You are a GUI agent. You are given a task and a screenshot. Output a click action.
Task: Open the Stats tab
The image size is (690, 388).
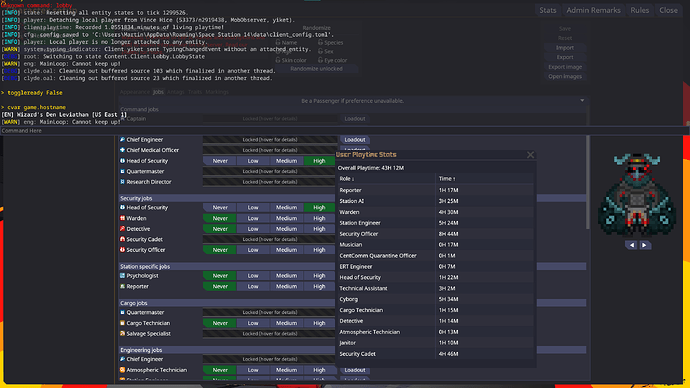click(x=547, y=10)
